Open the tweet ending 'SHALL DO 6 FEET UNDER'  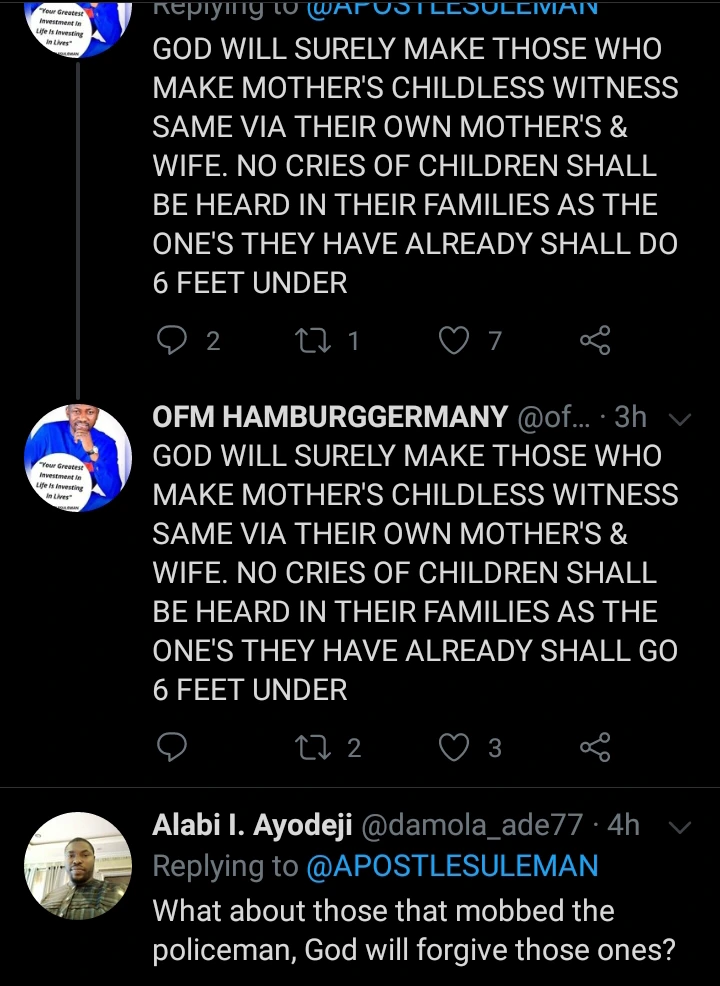click(x=415, y=165)
